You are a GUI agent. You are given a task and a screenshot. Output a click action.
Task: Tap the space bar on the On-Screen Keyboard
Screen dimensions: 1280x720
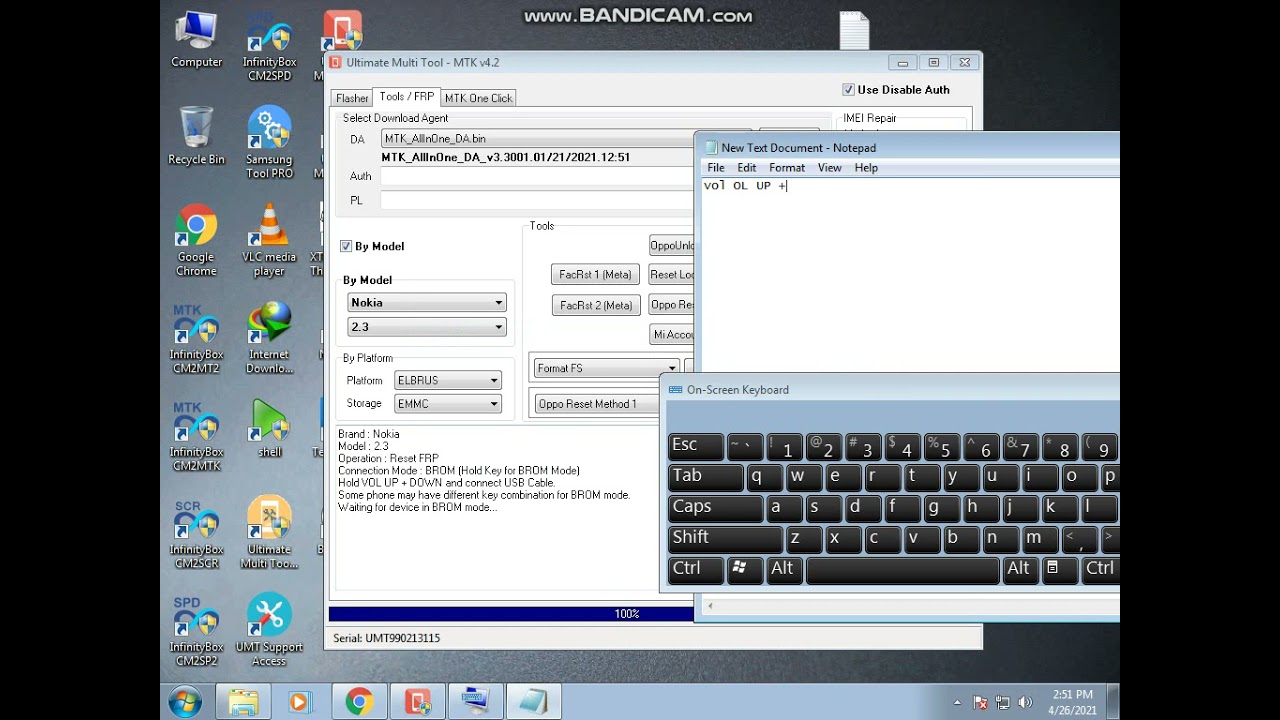(x=902, y=570)
